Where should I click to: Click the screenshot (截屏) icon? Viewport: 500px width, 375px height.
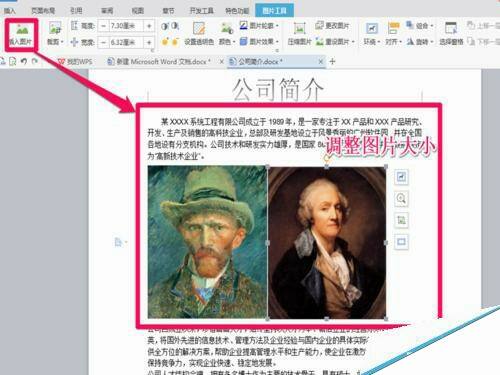pyautogui.click(x=55, y=28)
